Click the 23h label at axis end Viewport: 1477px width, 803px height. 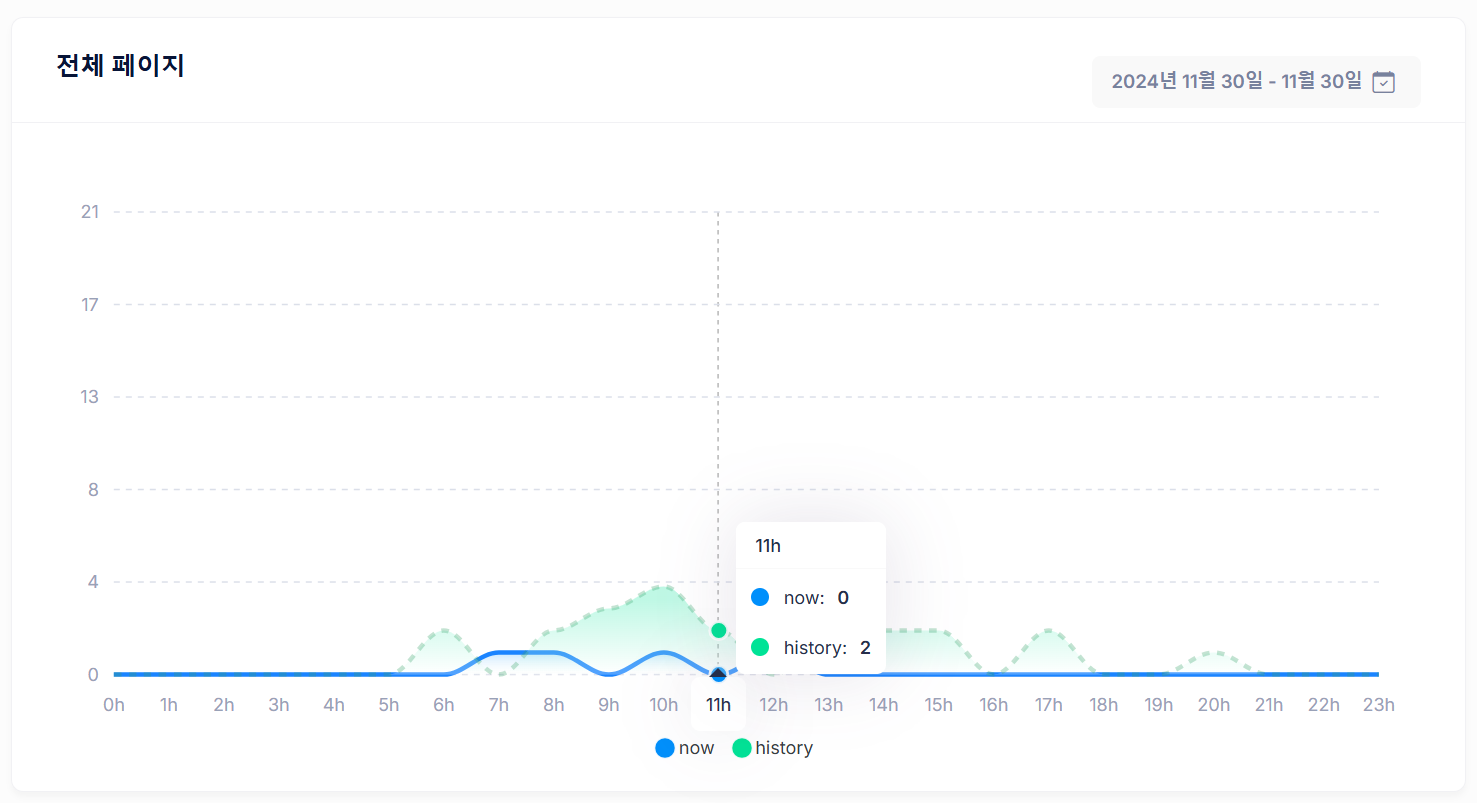tap(1378, 705)
